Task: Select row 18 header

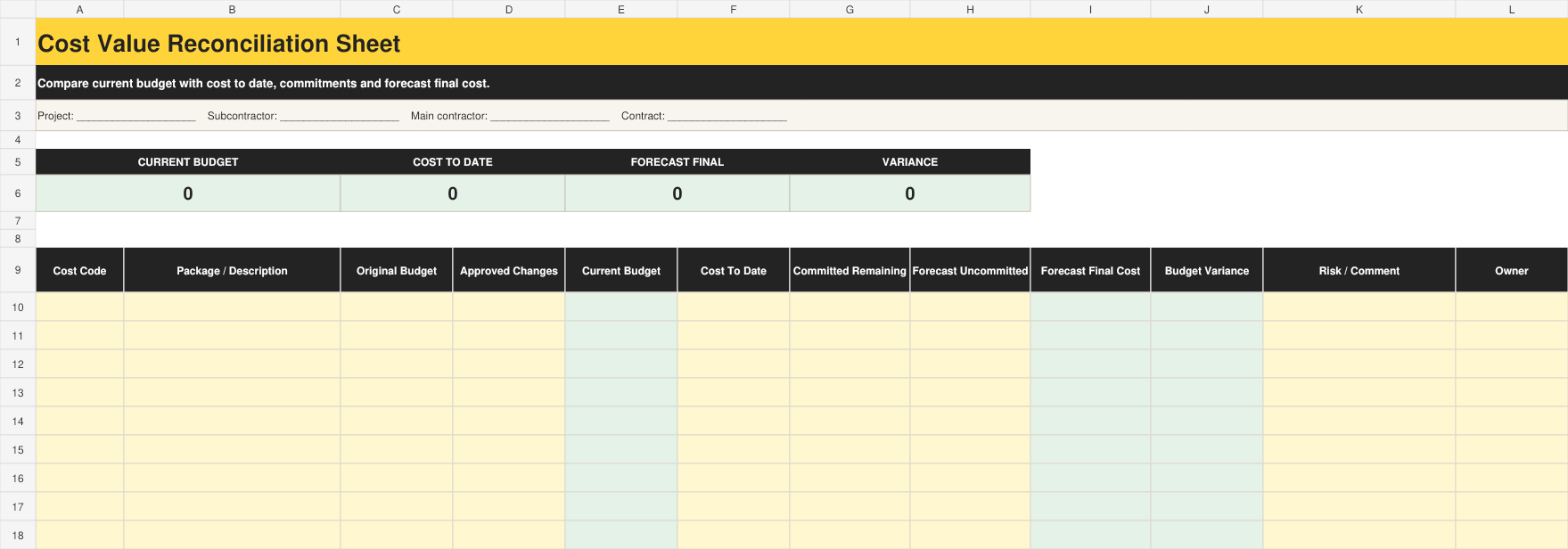Action: point(18,535)
